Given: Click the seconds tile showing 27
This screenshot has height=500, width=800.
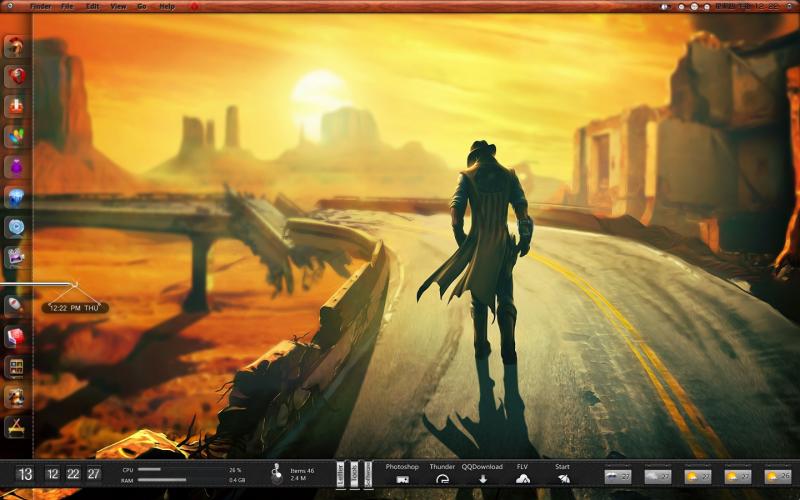Looking at the screenshot, I should 93,474.
